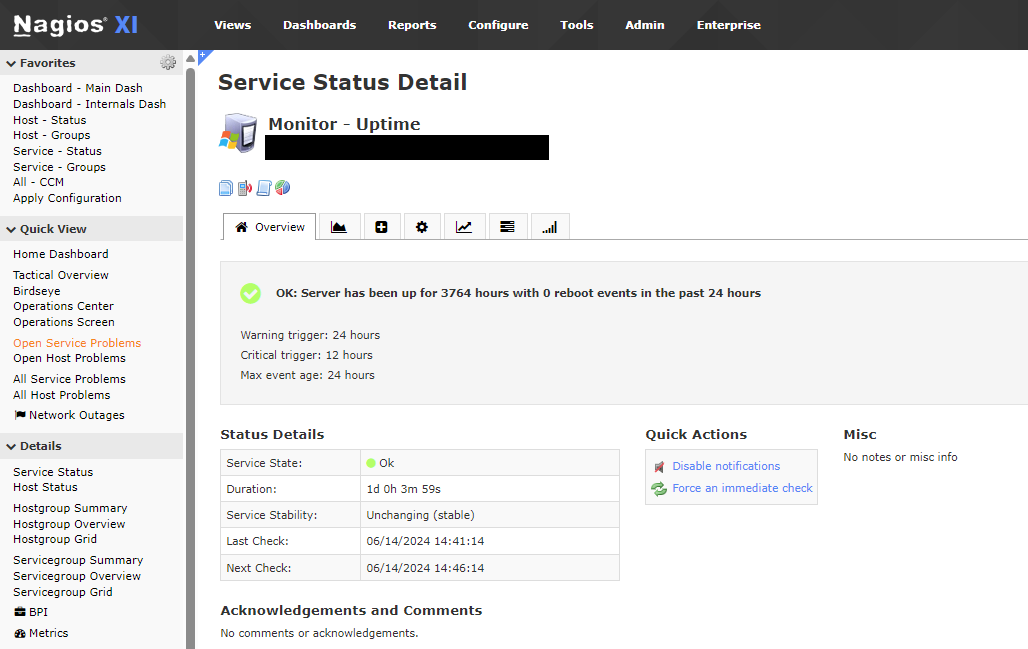The image size is (1028, 649).
Task: Open the Views menu
Action: [233, 25]
